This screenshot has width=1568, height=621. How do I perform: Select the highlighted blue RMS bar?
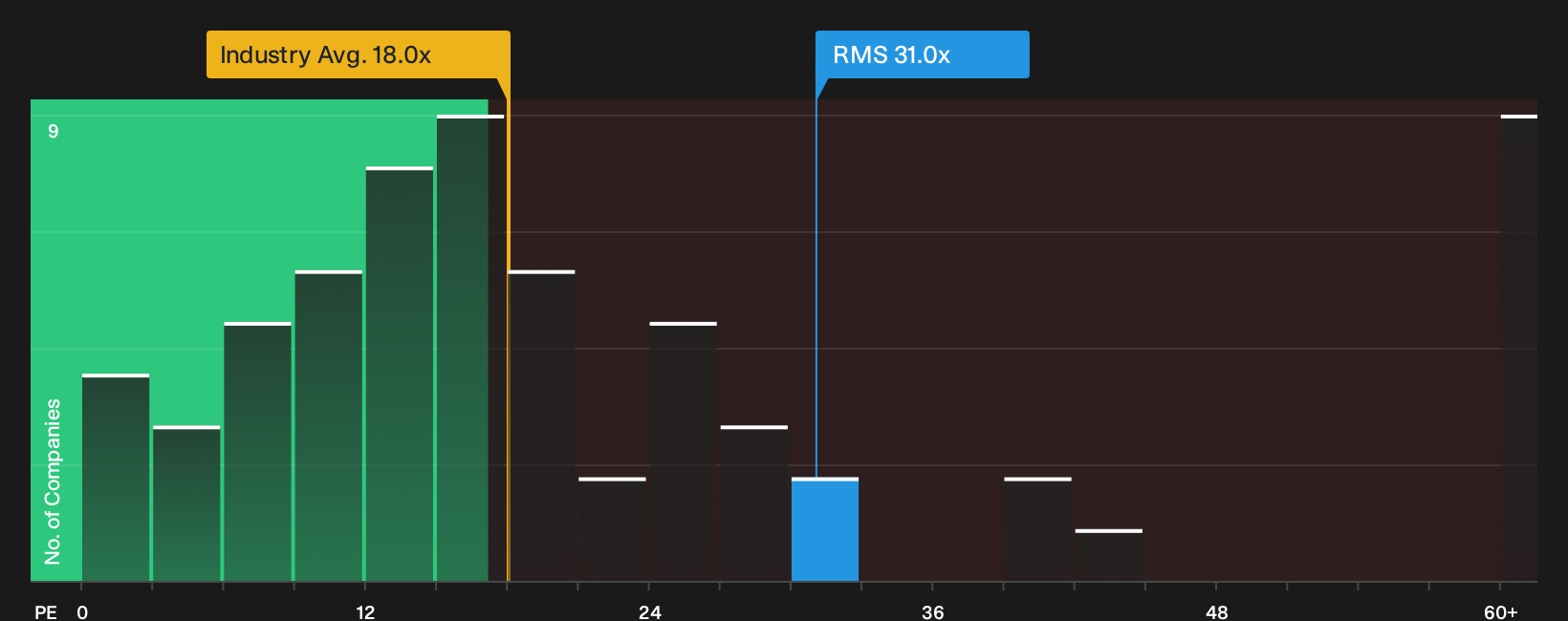[825, 529]
